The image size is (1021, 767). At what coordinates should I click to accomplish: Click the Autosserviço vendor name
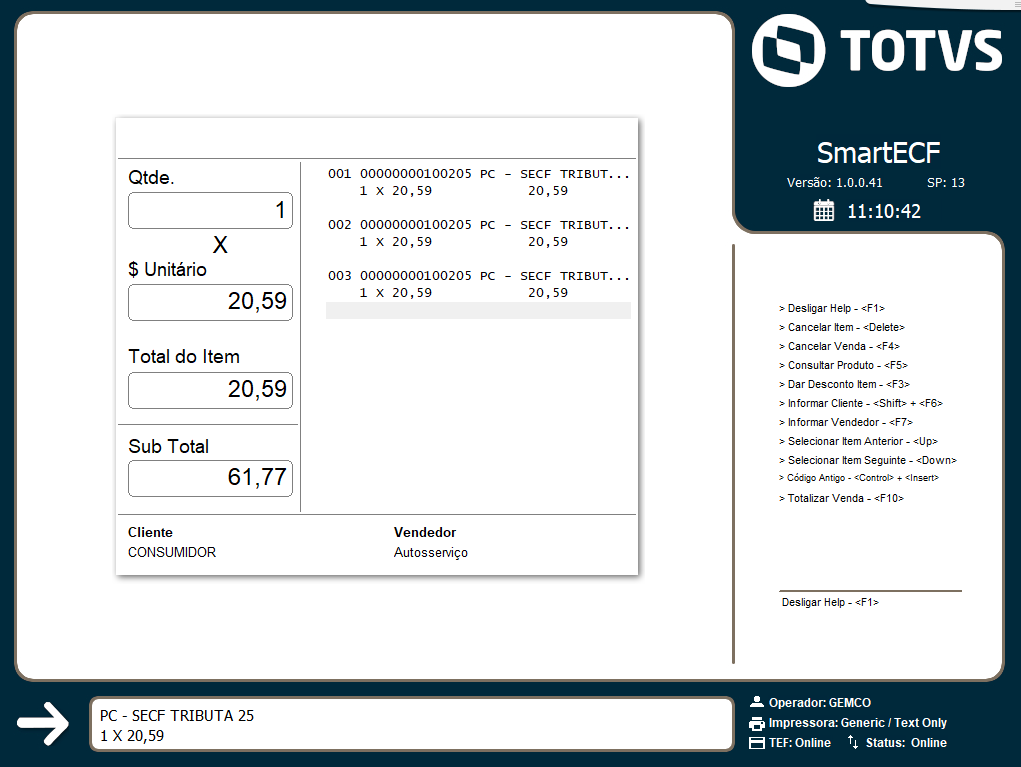(430, 553)
